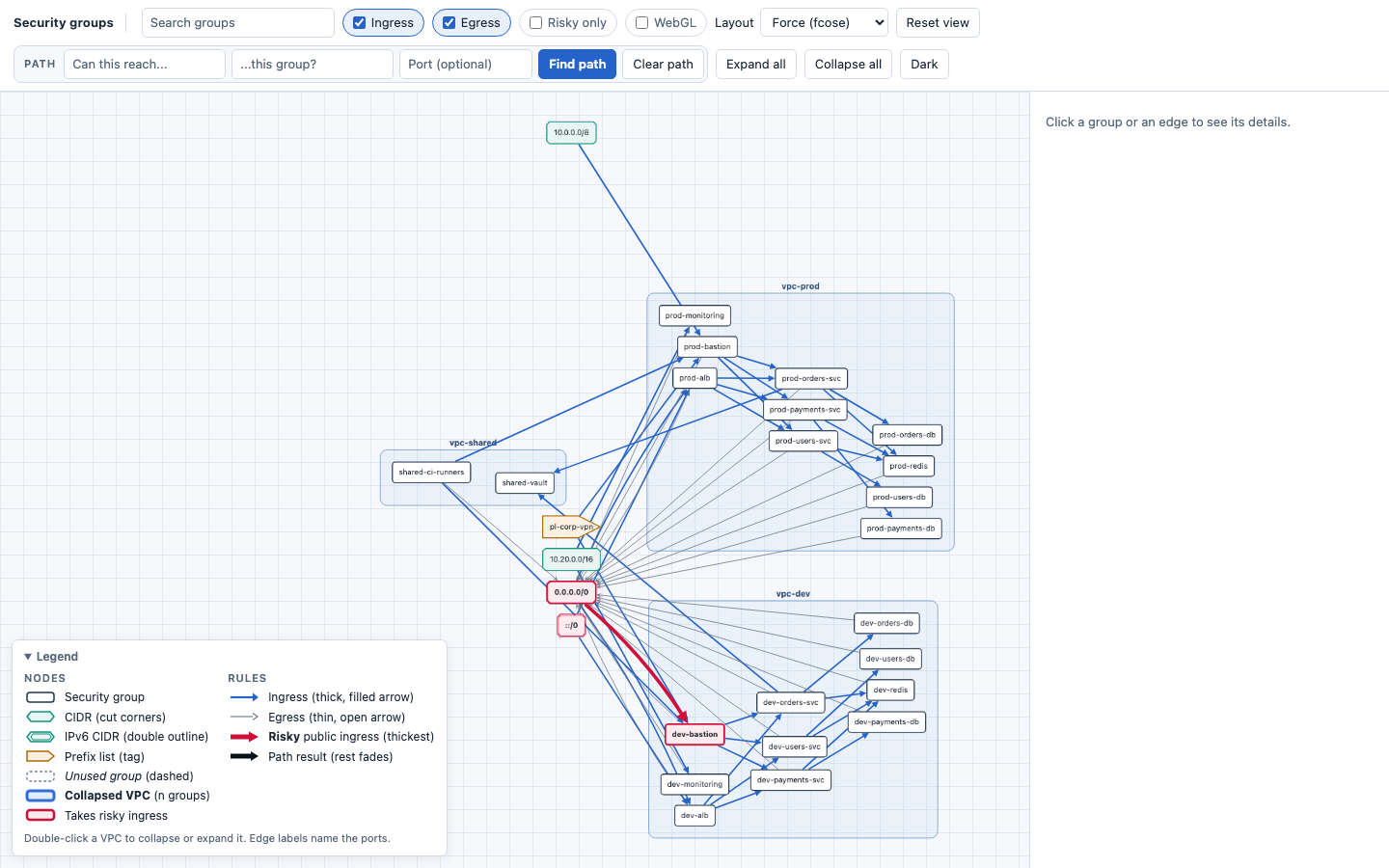Click the Reset view button

pyautogui.click(x=938, y=23)
